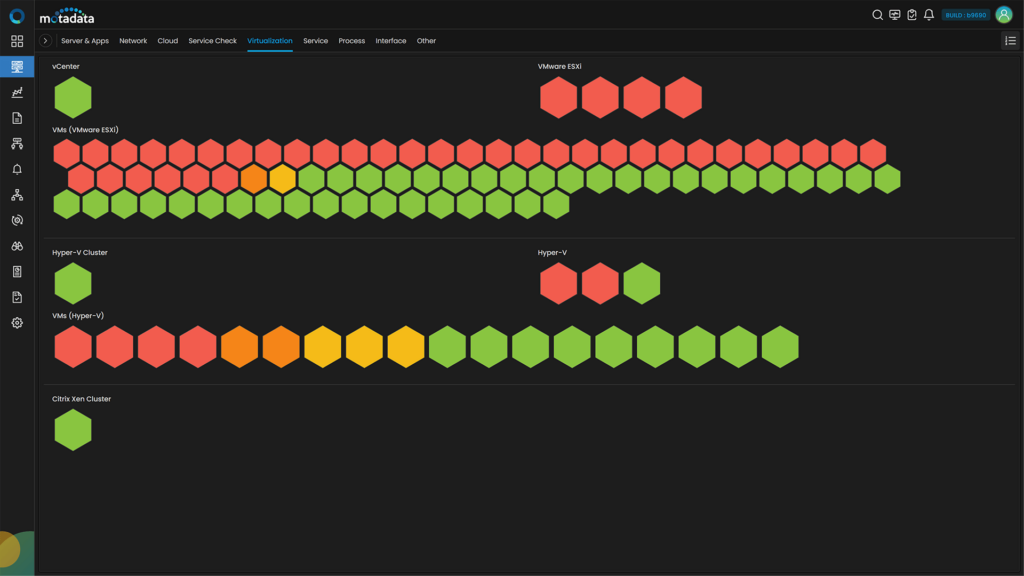
Task: Toggle the list view control at top right
Action: click(x=1009, y=41)
